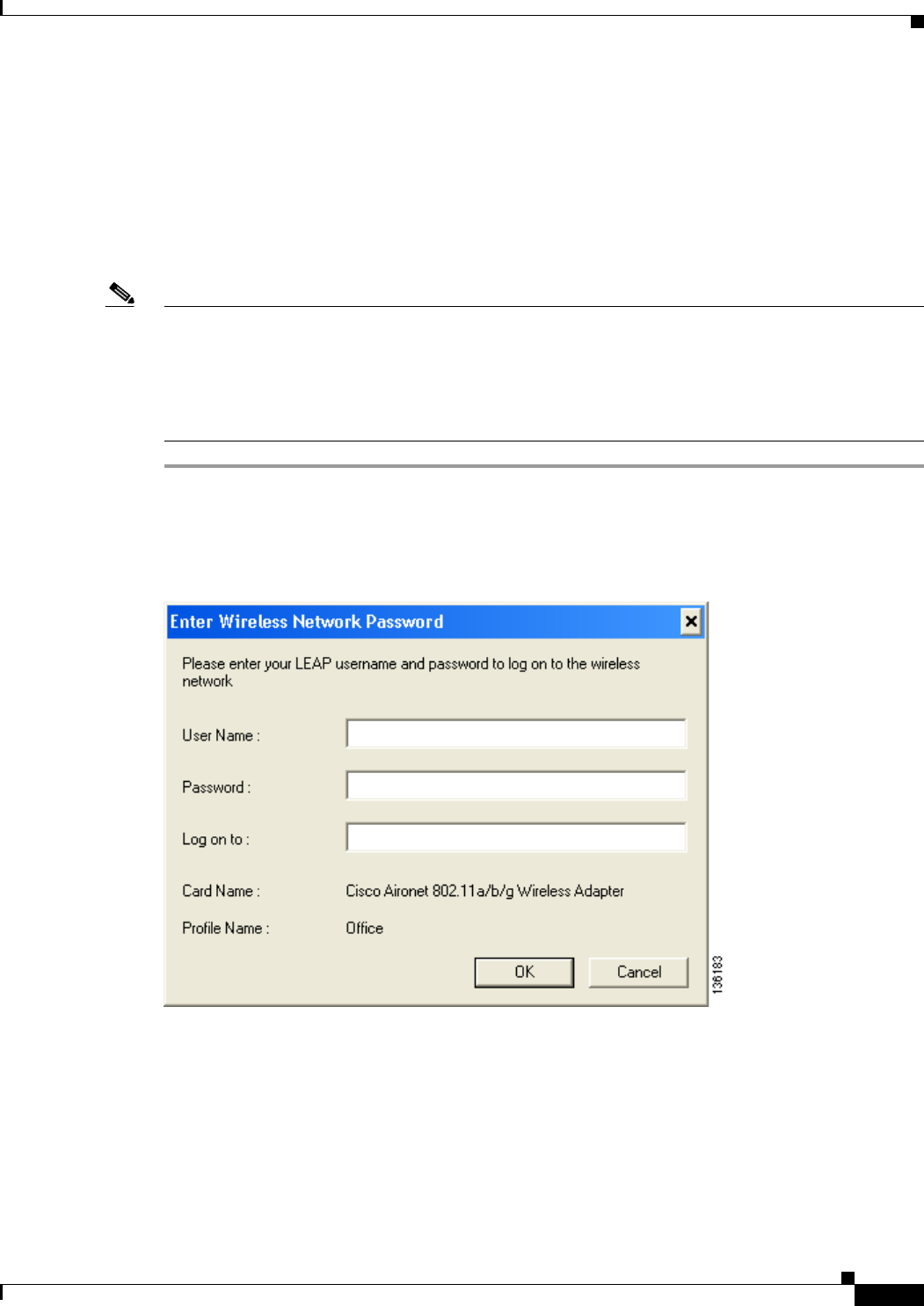Close the Enter Wireless Network Password dialog
Screen dimensions: 924x1306
pos(691,622)
